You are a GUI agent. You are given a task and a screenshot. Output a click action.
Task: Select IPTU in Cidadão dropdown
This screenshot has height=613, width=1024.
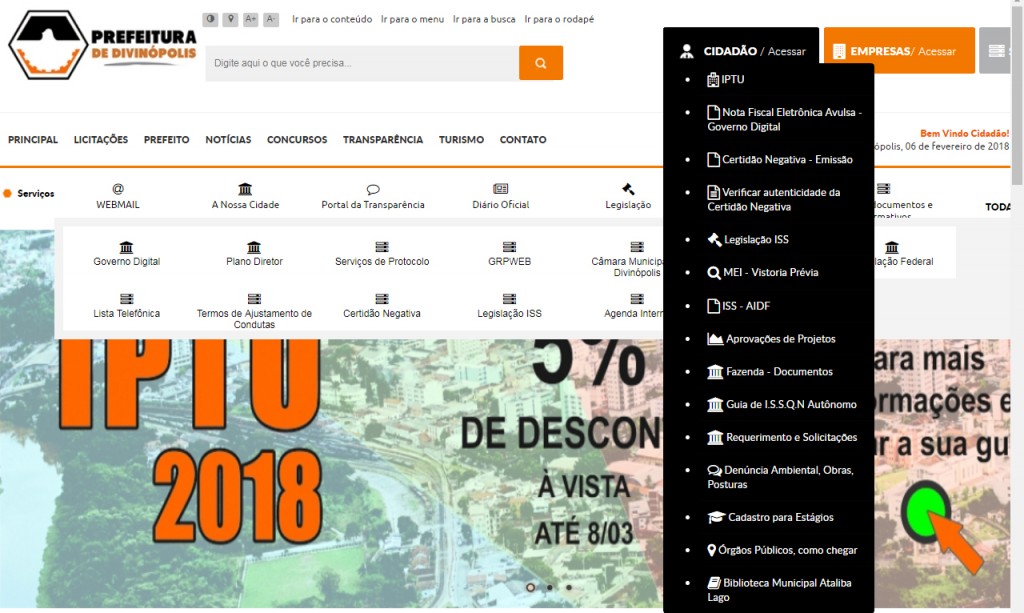(x=726, y=79)
